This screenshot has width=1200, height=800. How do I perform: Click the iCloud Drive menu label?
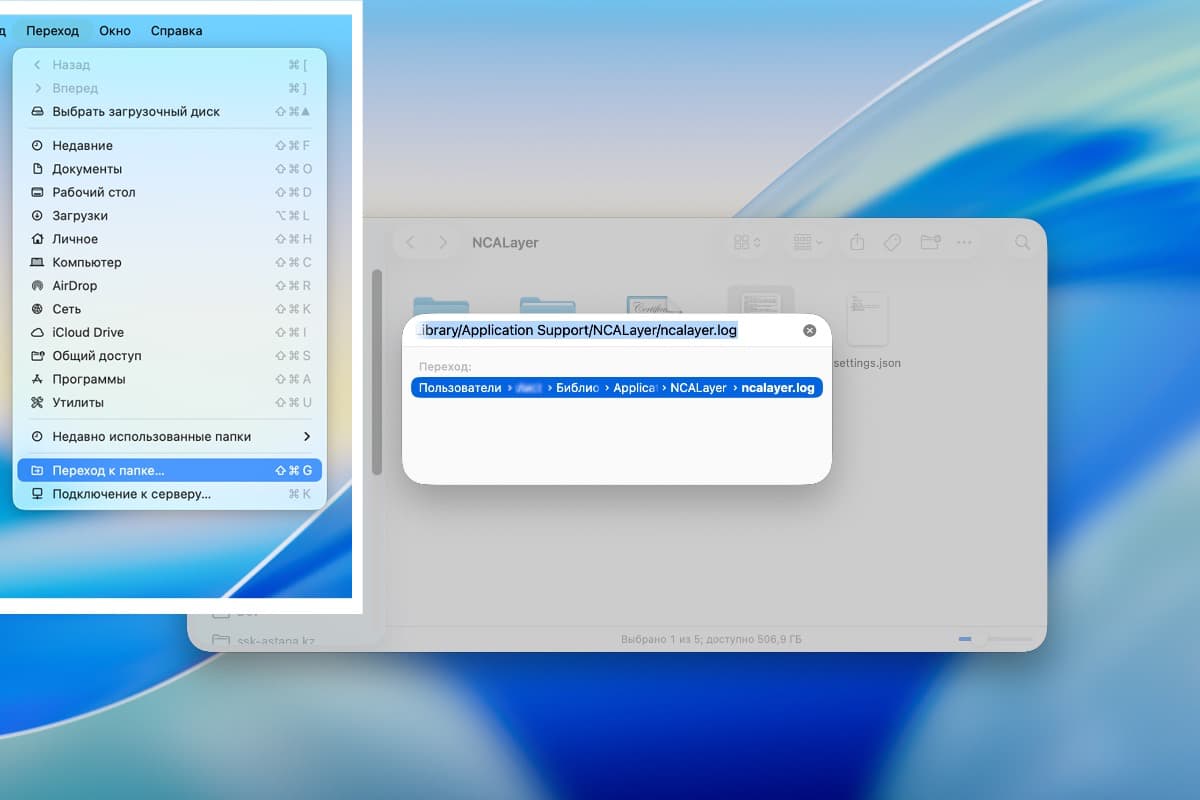pos(88,332)
